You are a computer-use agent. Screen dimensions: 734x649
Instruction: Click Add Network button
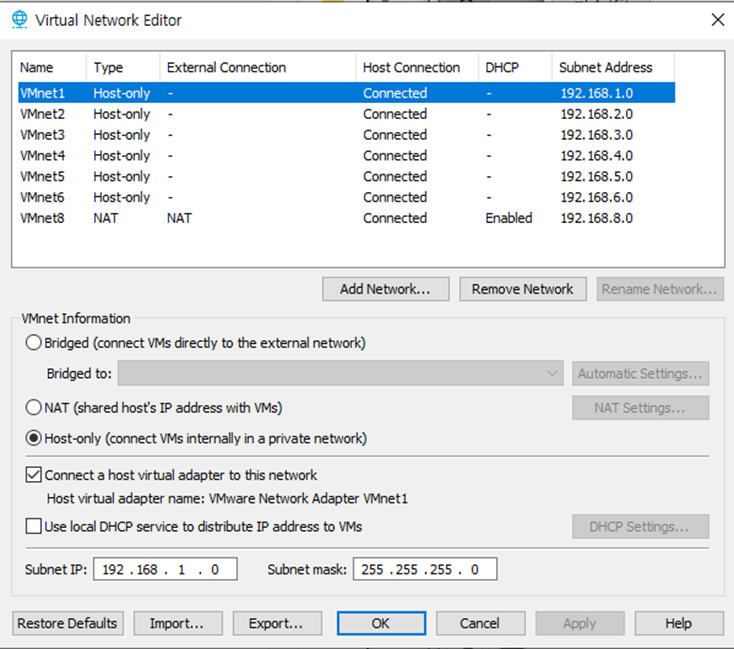pyautogui.click(x=386, y=289)
